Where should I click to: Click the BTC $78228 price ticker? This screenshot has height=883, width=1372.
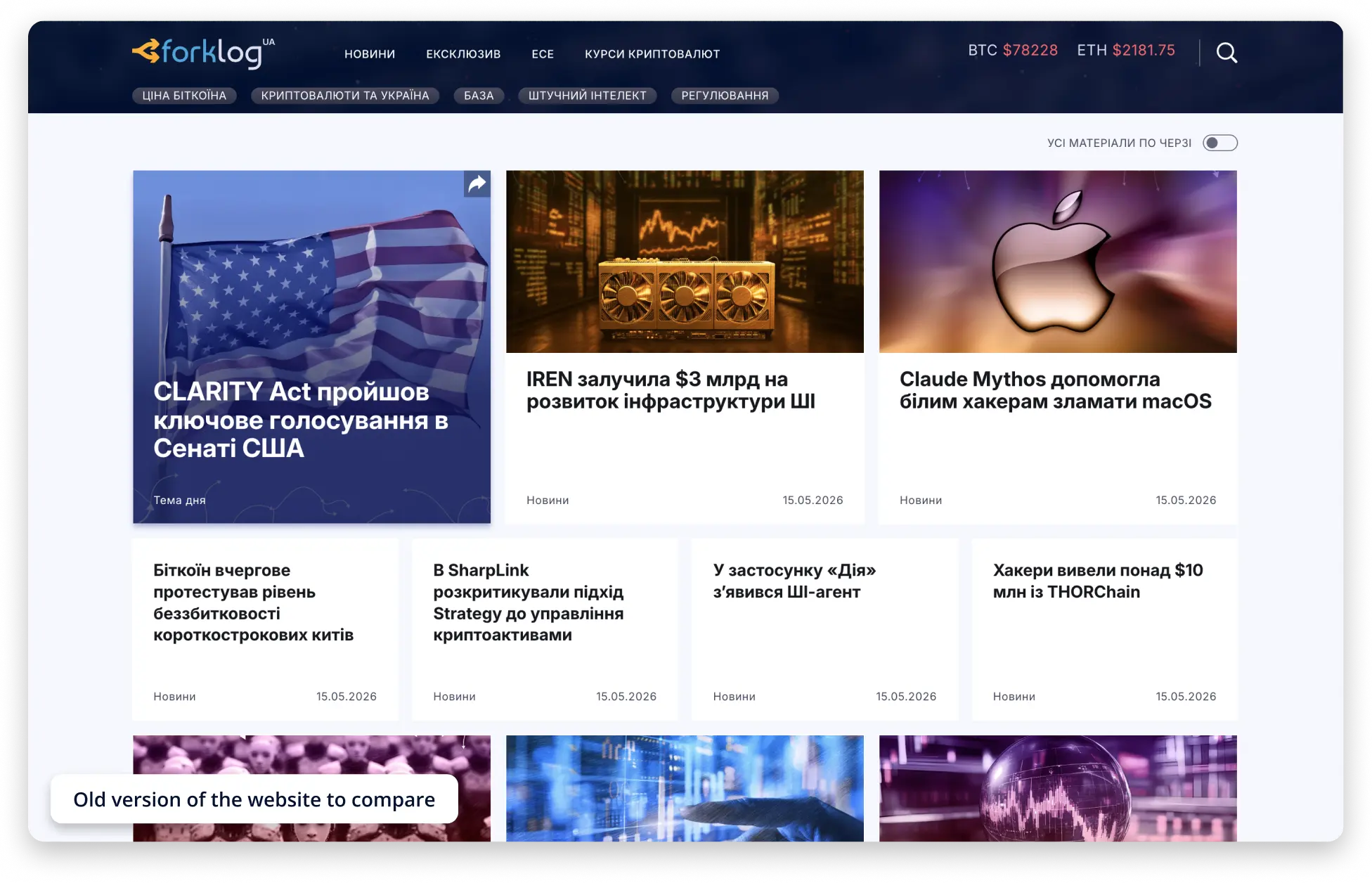coord(1013,50)
